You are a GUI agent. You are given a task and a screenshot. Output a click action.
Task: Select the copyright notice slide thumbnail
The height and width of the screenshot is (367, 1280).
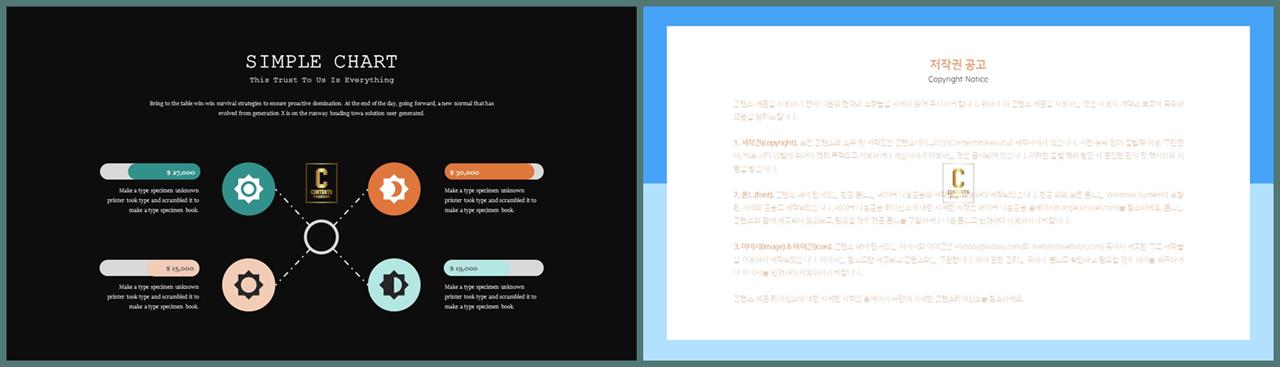(958, 183)
